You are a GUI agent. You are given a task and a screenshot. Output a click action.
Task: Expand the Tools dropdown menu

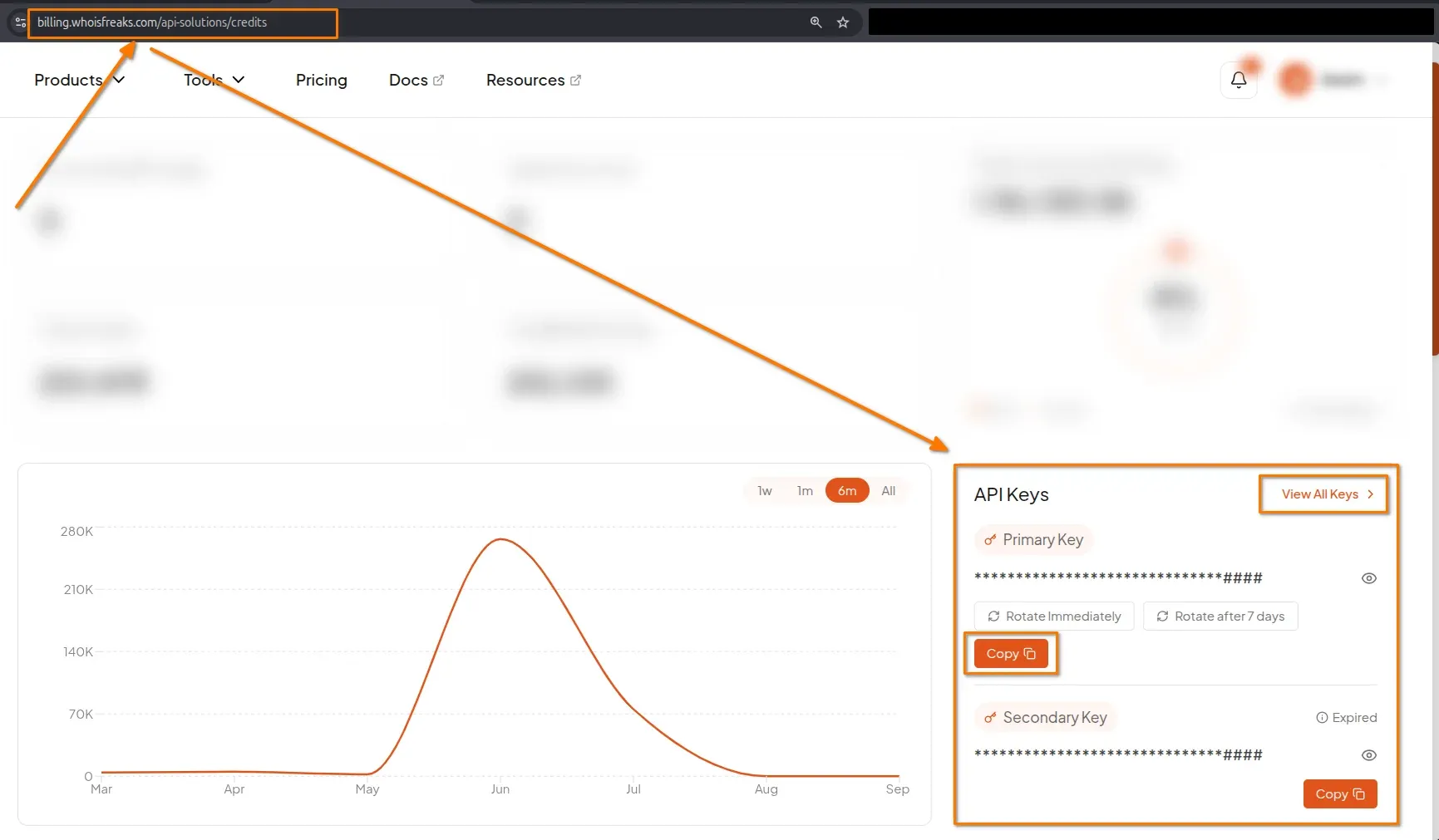[x=214, y=80]
